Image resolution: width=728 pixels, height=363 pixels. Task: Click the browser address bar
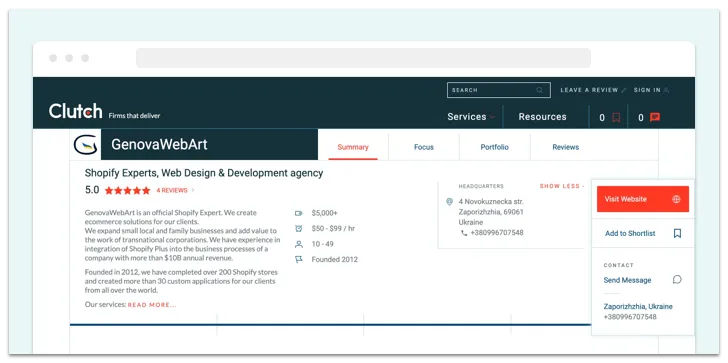(363, 58)
